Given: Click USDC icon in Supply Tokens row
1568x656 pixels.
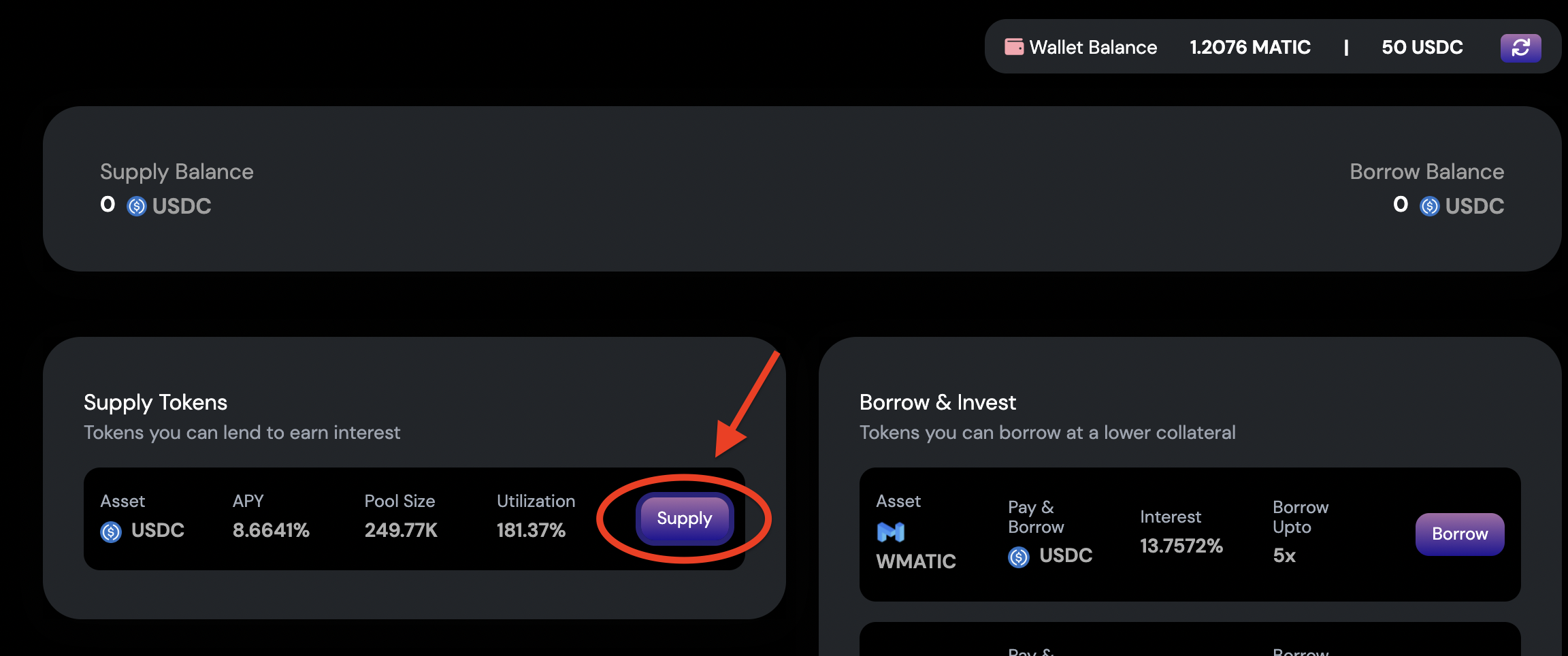Looking at the screenshot, I should pos(111,531).
